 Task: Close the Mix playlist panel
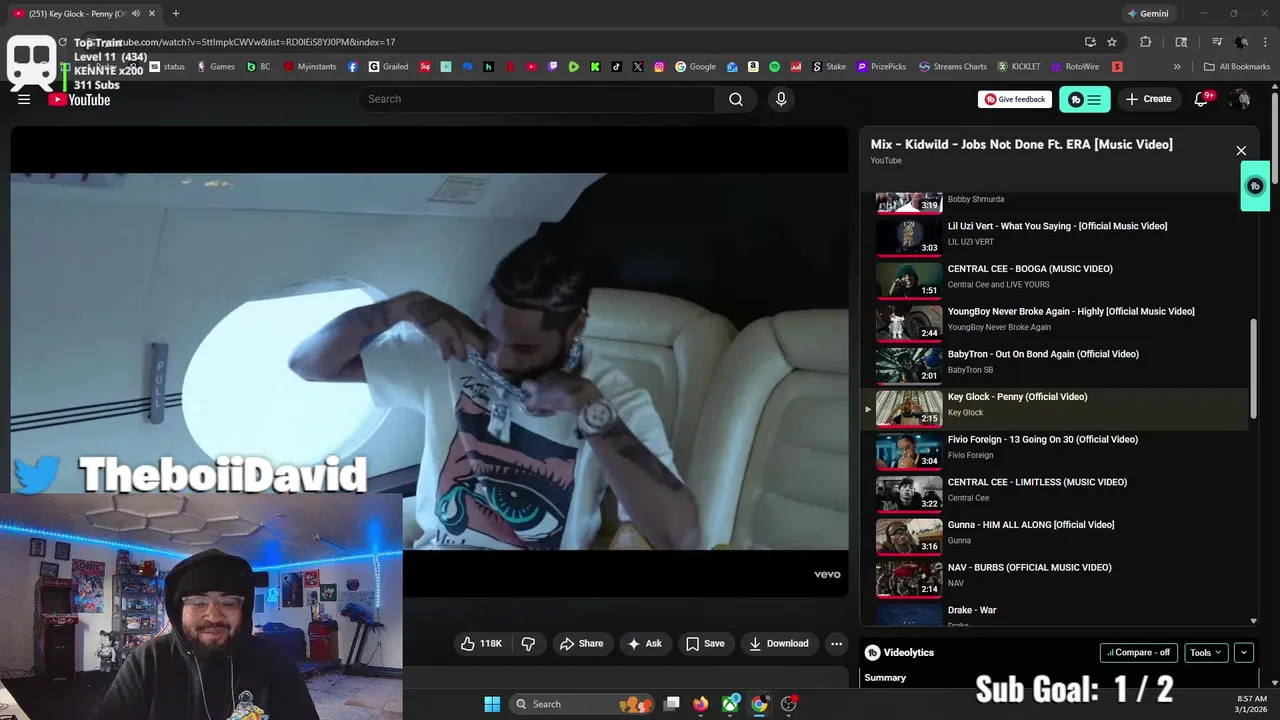coord(1241,151)
